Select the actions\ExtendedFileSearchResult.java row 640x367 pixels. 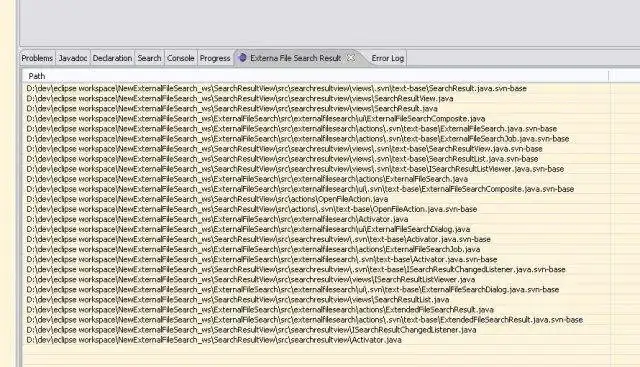coord(315,309)
